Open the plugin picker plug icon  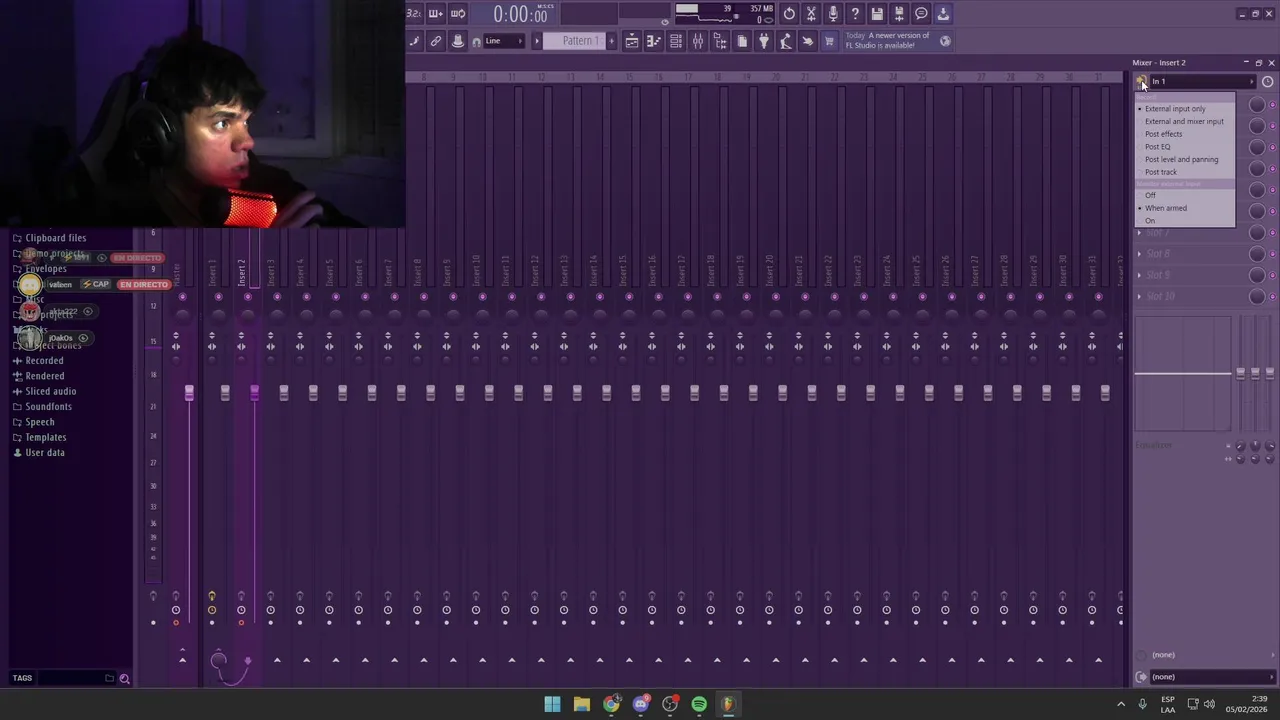[764, 41]
